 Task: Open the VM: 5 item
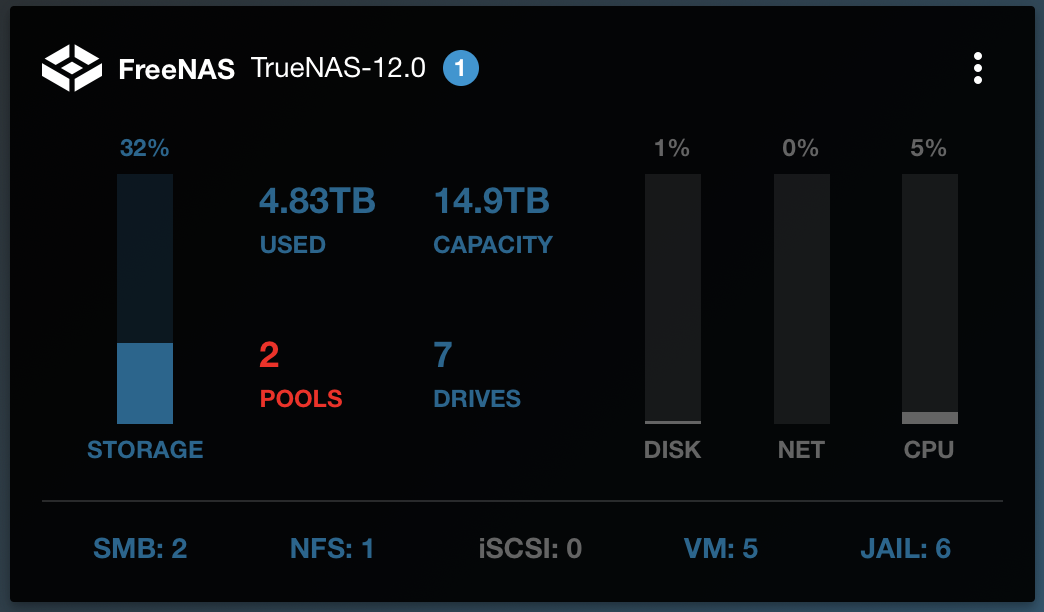coord(720,549)
